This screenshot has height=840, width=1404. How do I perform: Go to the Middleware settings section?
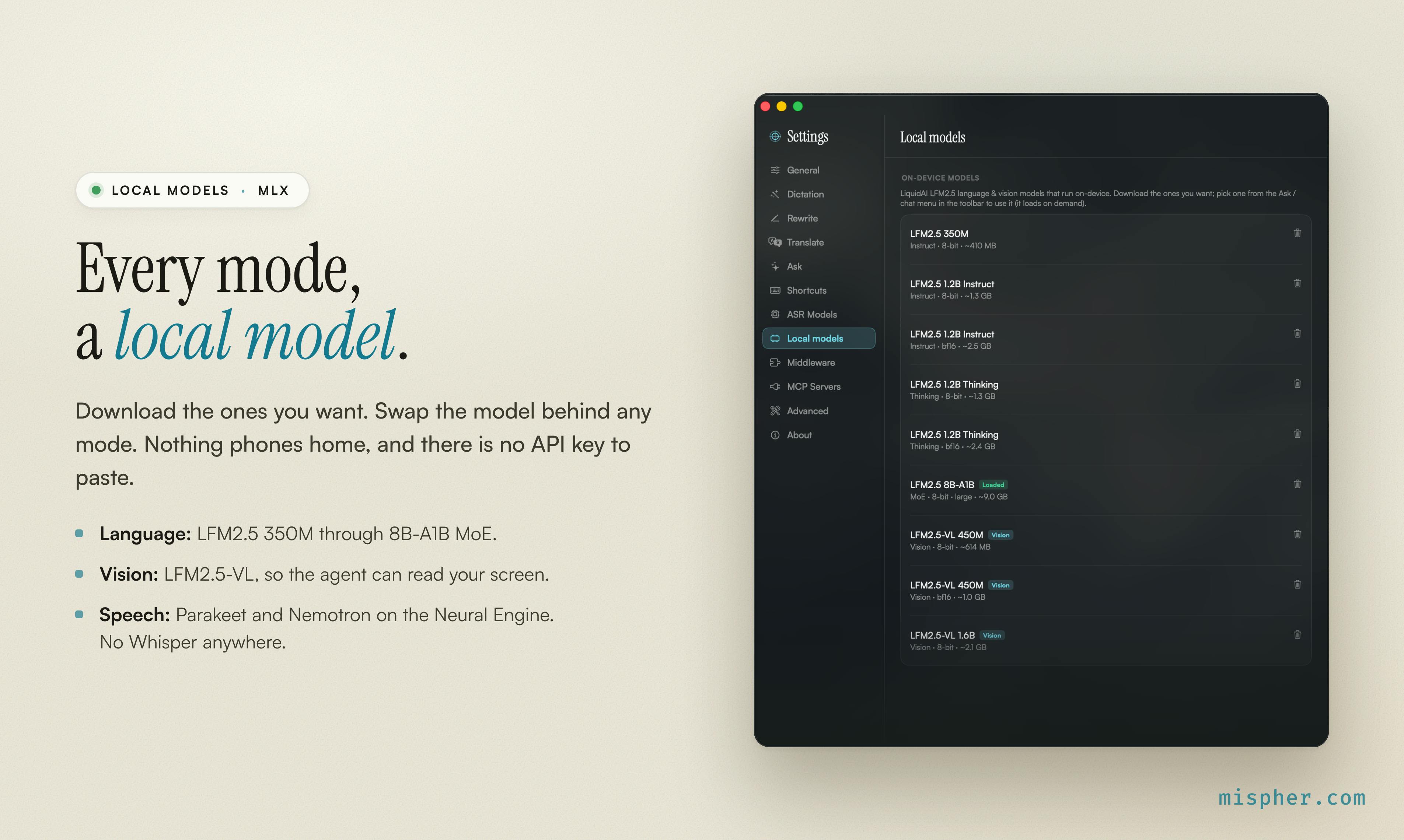[818, 363]
